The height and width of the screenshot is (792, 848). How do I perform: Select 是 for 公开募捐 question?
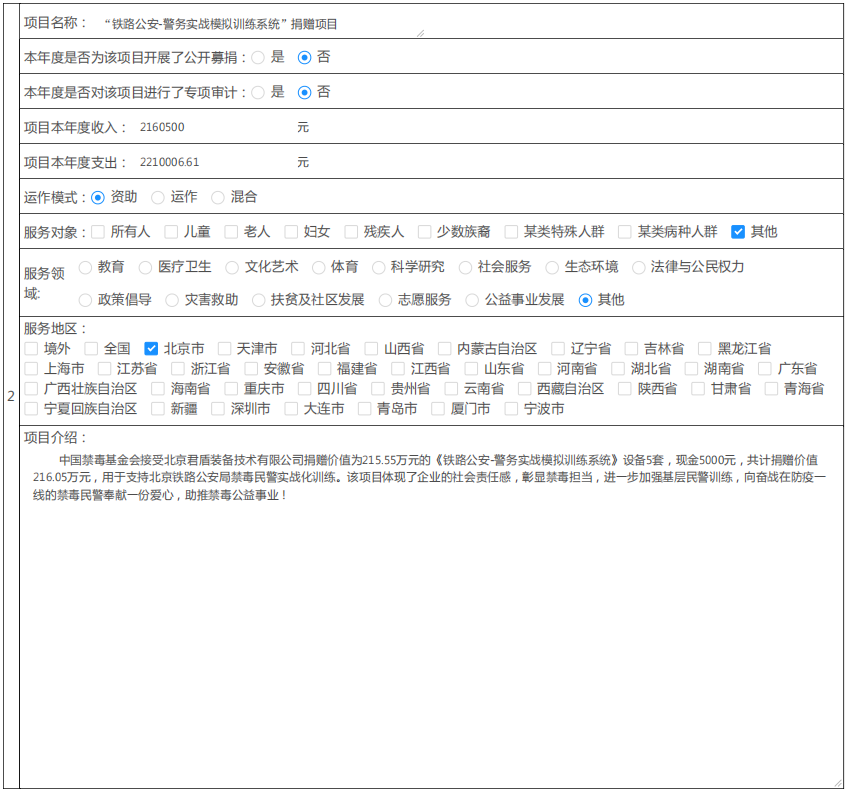pyautogui.click(x=258, y=57)
